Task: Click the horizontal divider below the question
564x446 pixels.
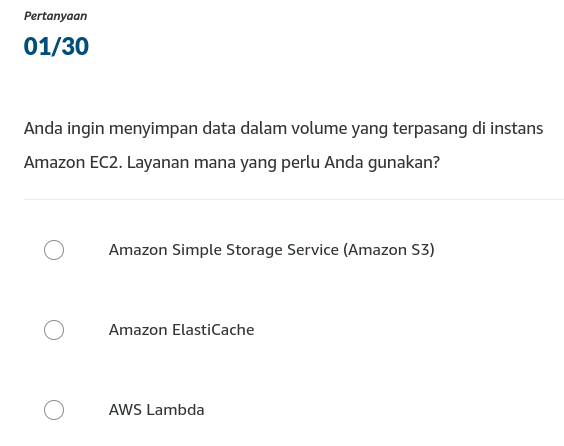Action: 294,199
